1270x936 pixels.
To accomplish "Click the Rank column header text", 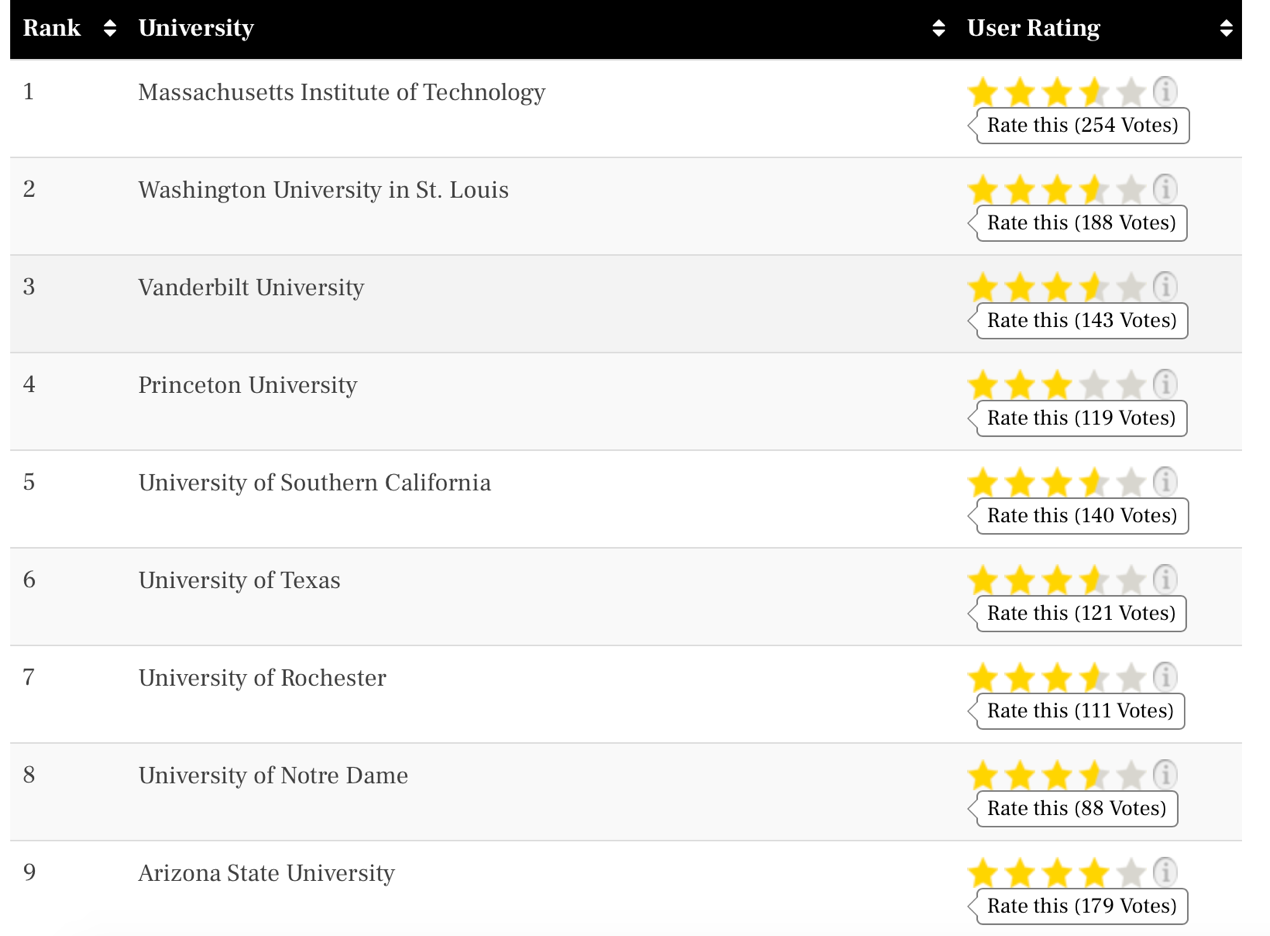I will 52,29.
